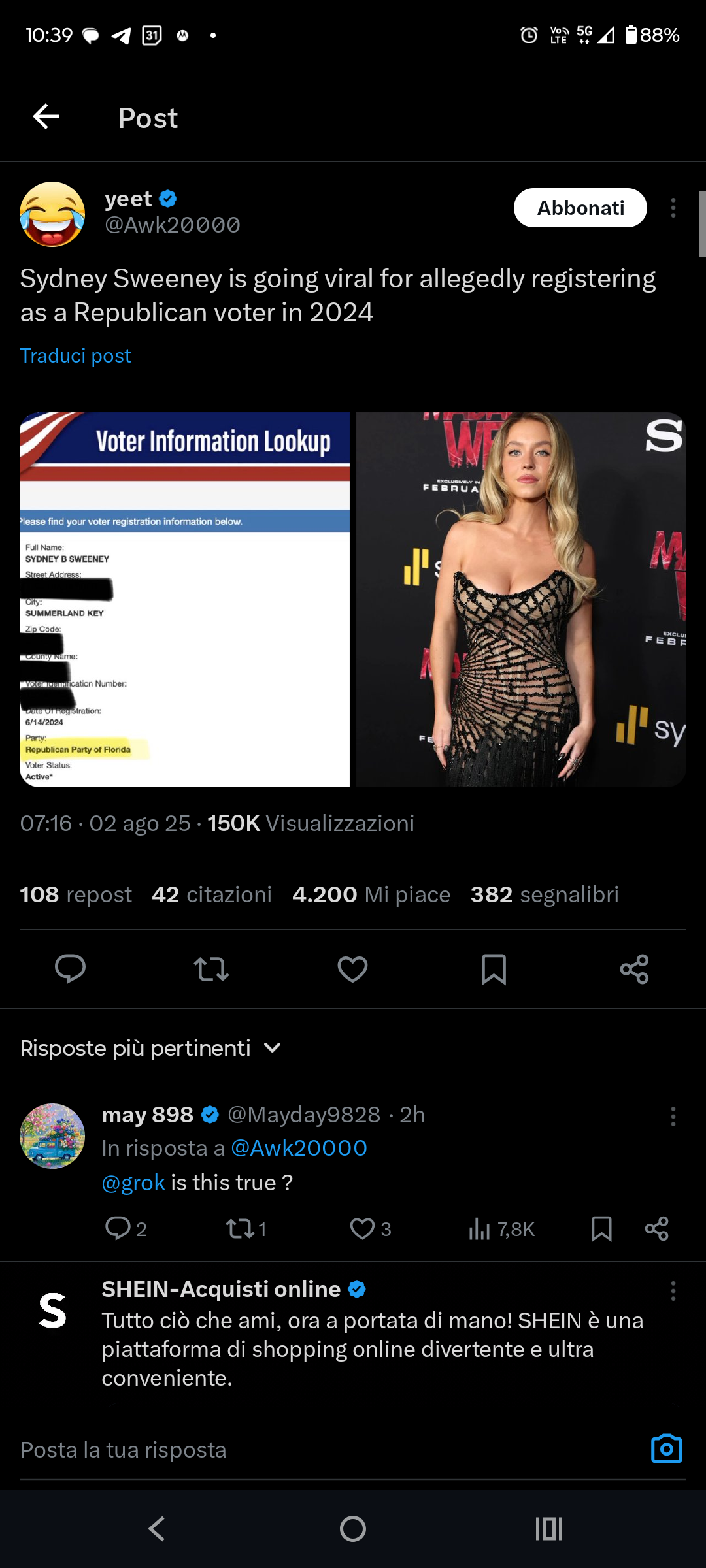The height and width of the screenshot is (1568, 706).
Task: Open the camera icon in the reply bar
Action: pyautogui.click(x=667, y=1448)
